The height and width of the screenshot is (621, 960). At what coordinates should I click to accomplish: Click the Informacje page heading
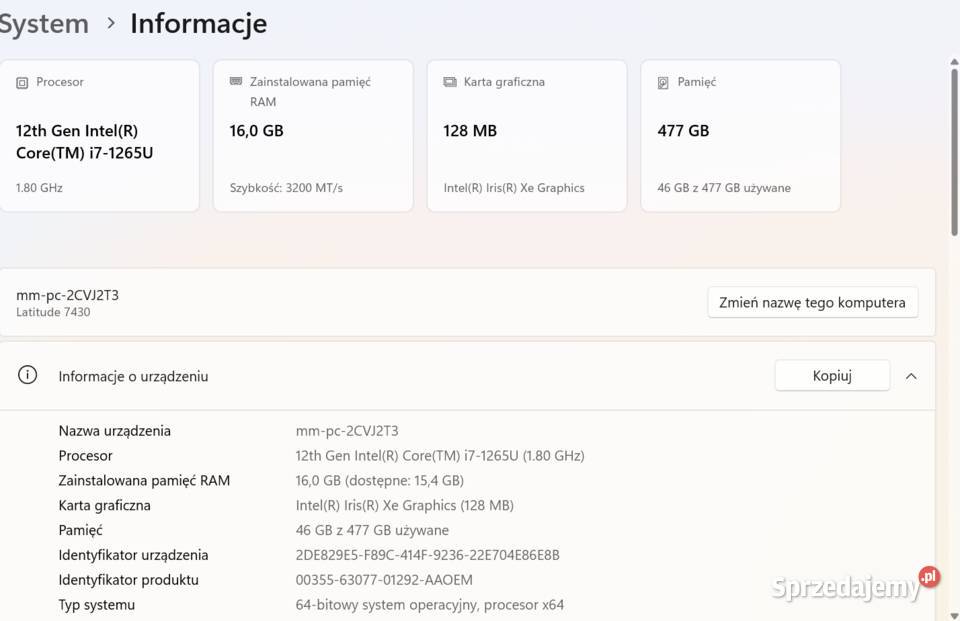[198, 24]
